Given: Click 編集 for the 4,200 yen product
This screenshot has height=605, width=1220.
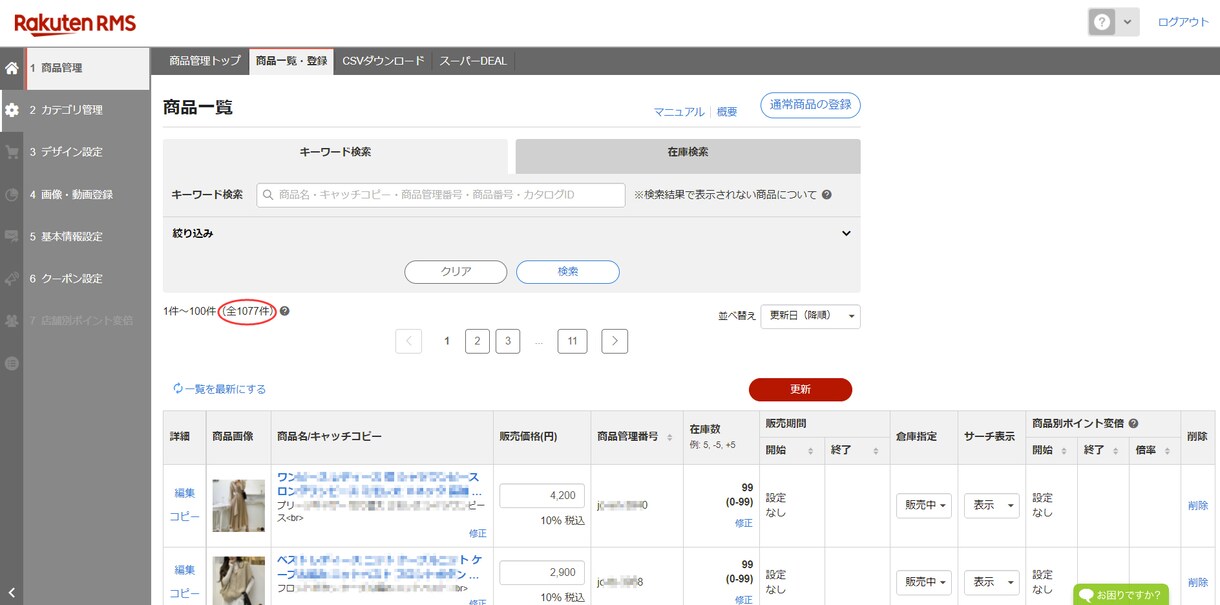Looking at the screenshot, I should tap(185, 493).
